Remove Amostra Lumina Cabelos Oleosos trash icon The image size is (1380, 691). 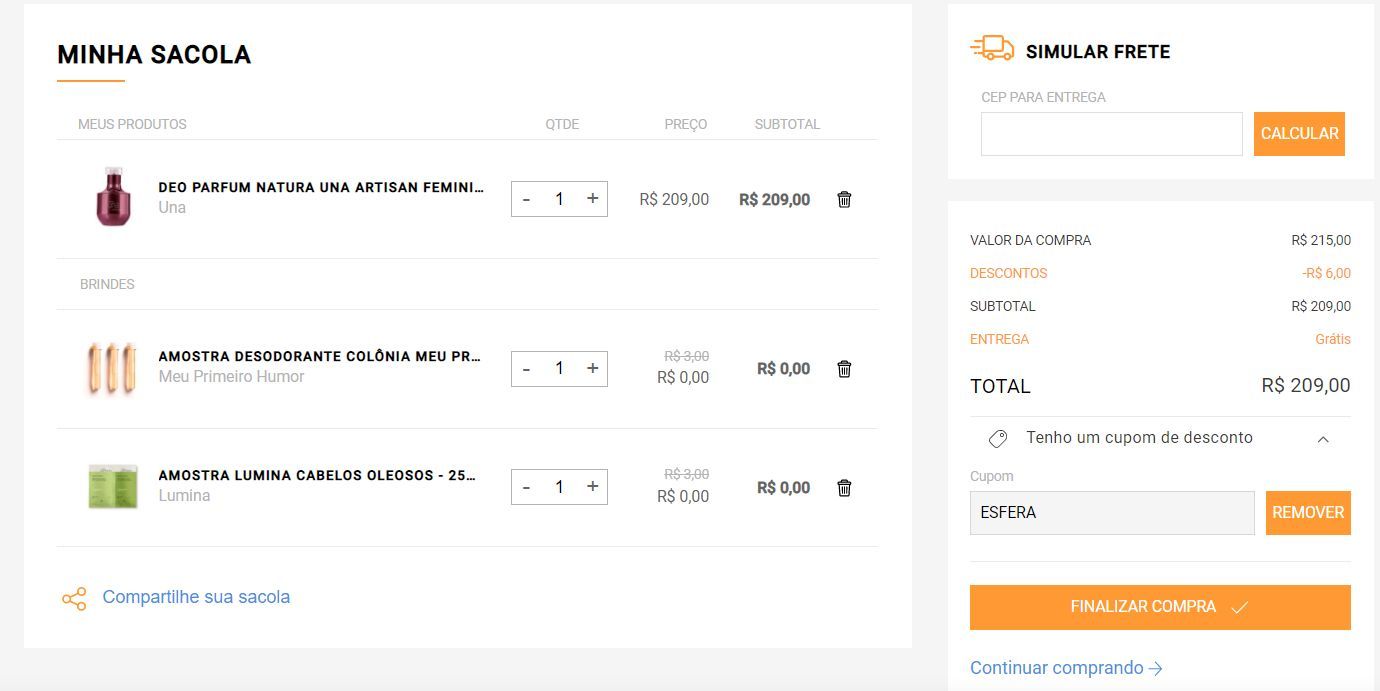844,488
